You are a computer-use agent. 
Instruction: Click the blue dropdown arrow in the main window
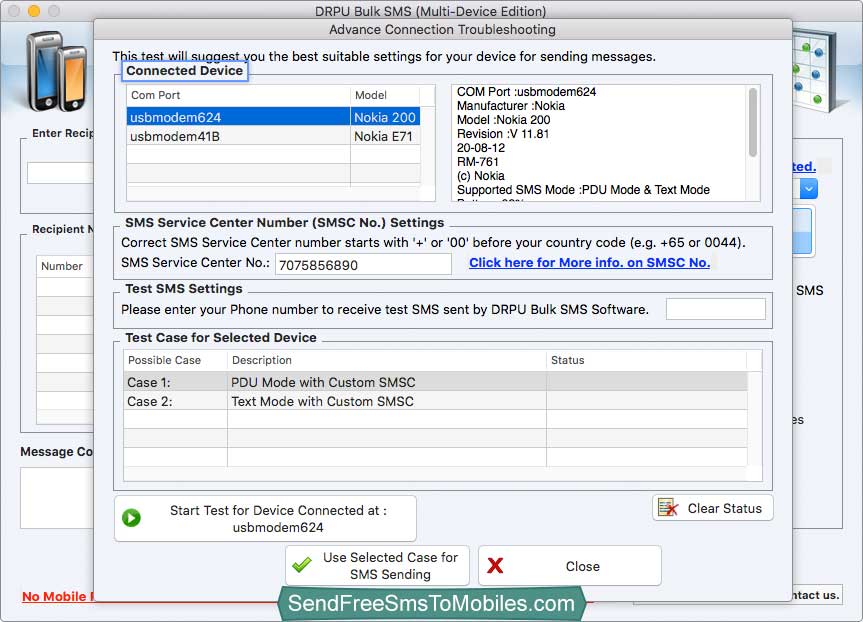(808, 189)
